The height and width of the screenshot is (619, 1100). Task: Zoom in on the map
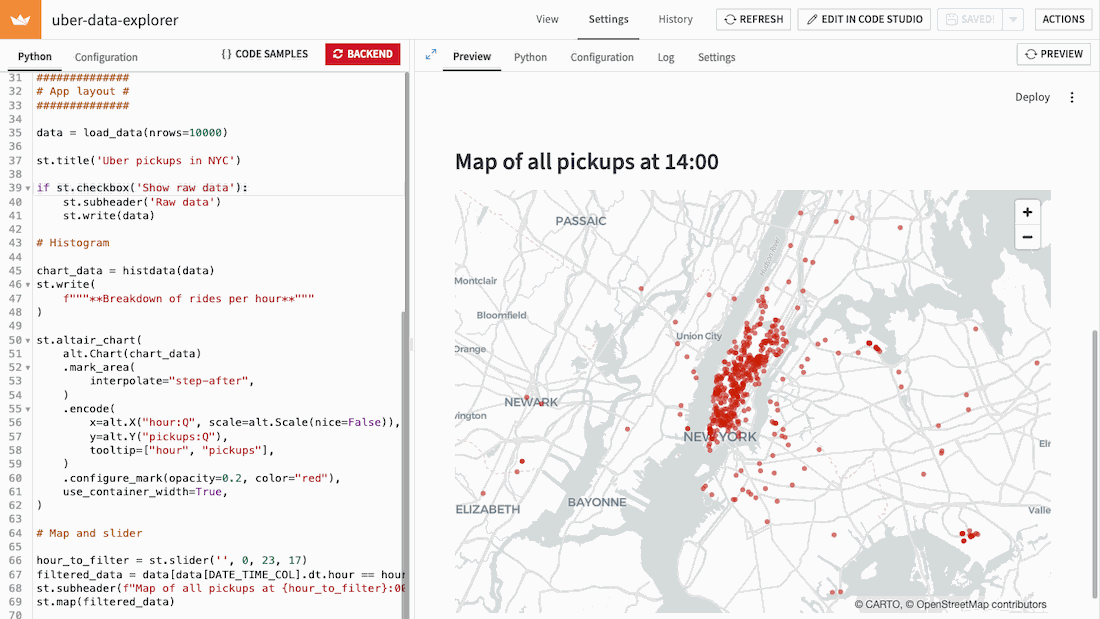[1027, 212]
